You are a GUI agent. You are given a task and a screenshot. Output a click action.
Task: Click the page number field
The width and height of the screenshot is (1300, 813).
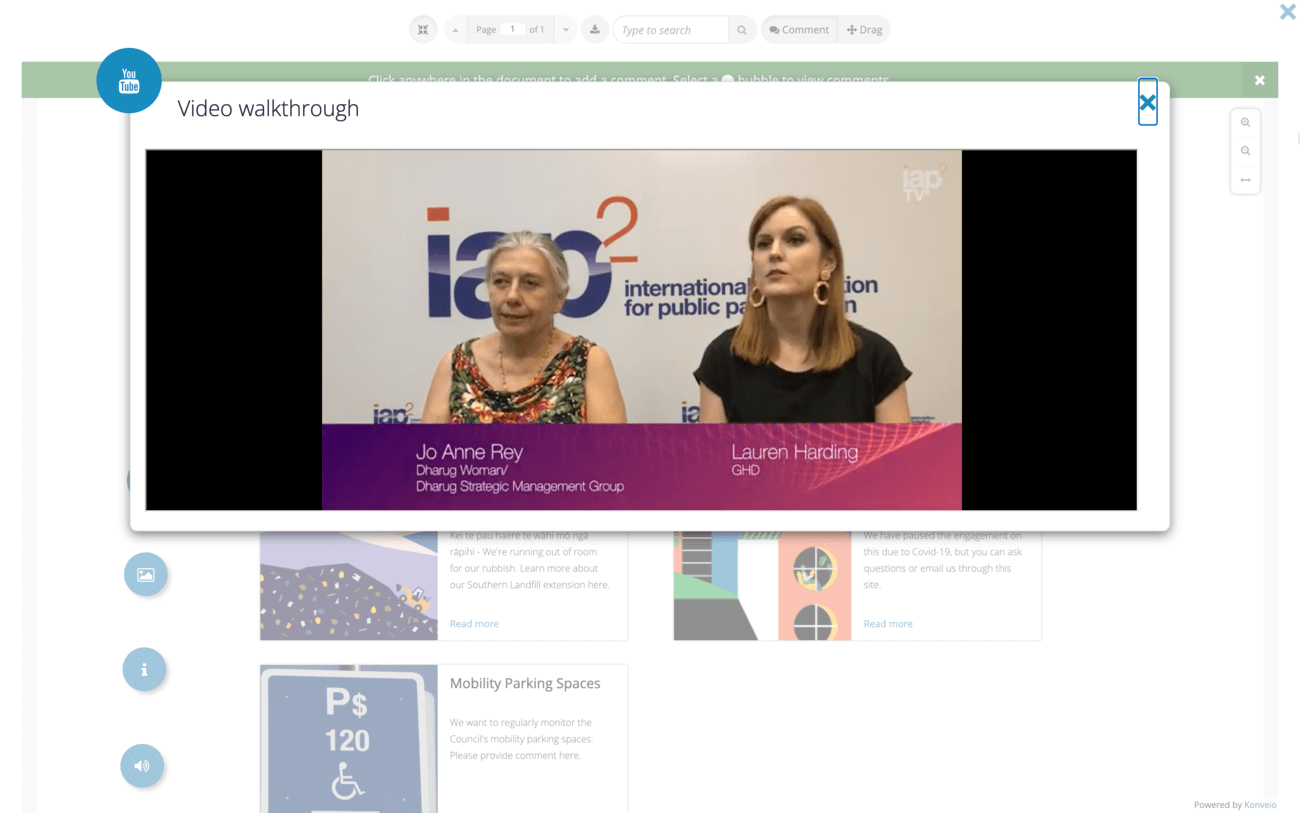click(512, 30)
